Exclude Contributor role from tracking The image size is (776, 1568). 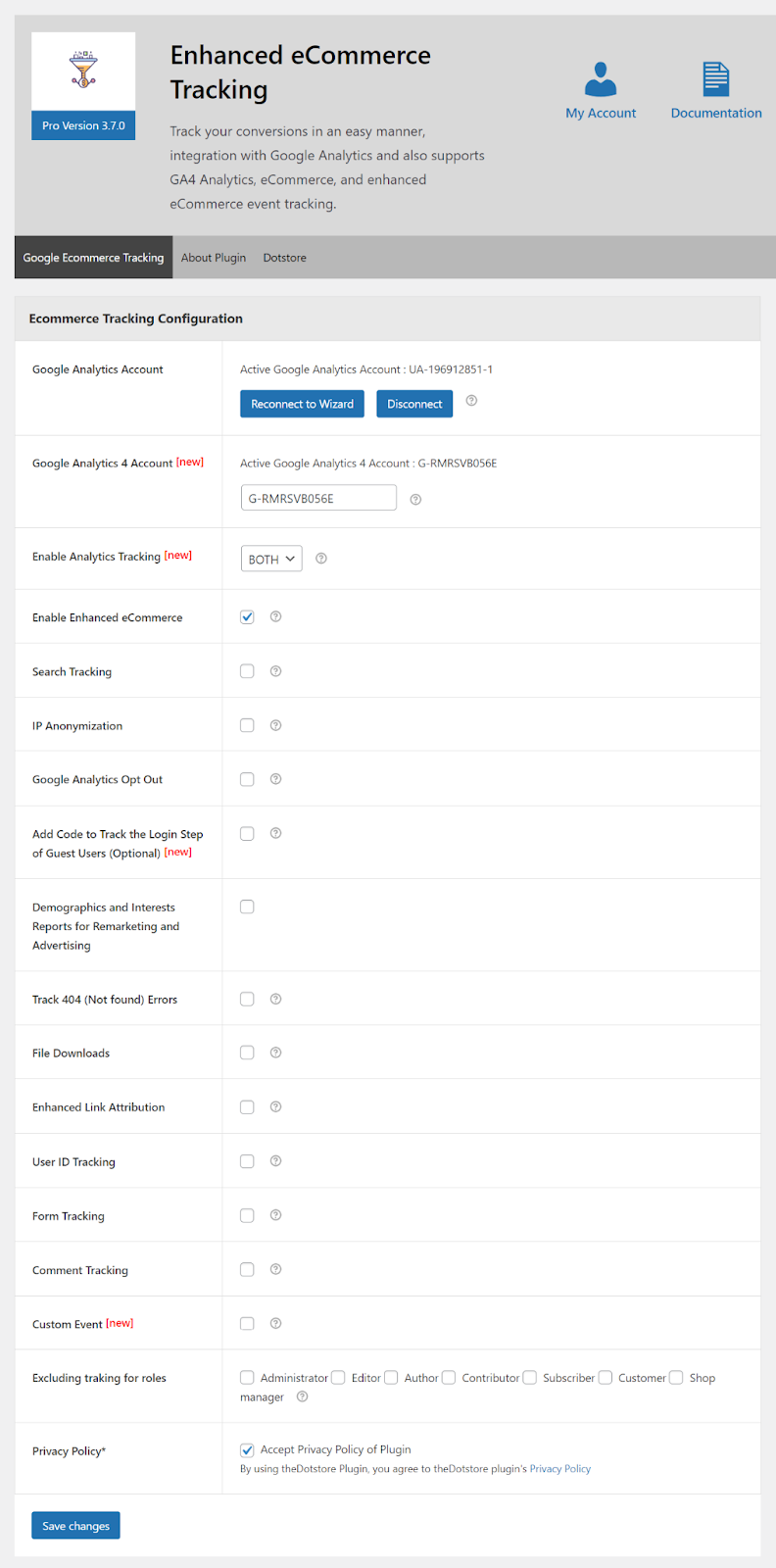pos(449,1377)
